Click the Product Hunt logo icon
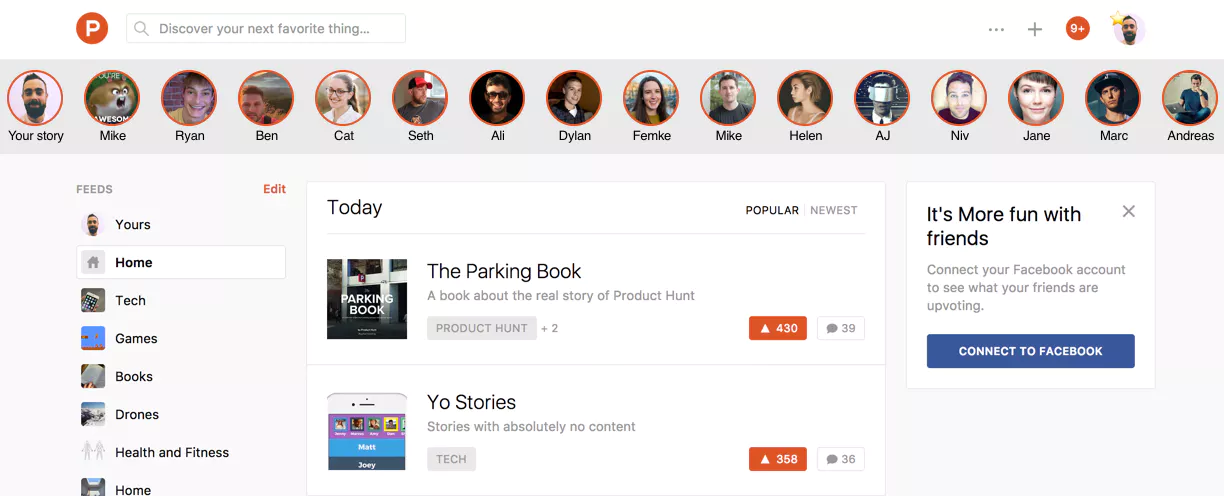The width and height of the screenshot is (1224, 496). 92,28
